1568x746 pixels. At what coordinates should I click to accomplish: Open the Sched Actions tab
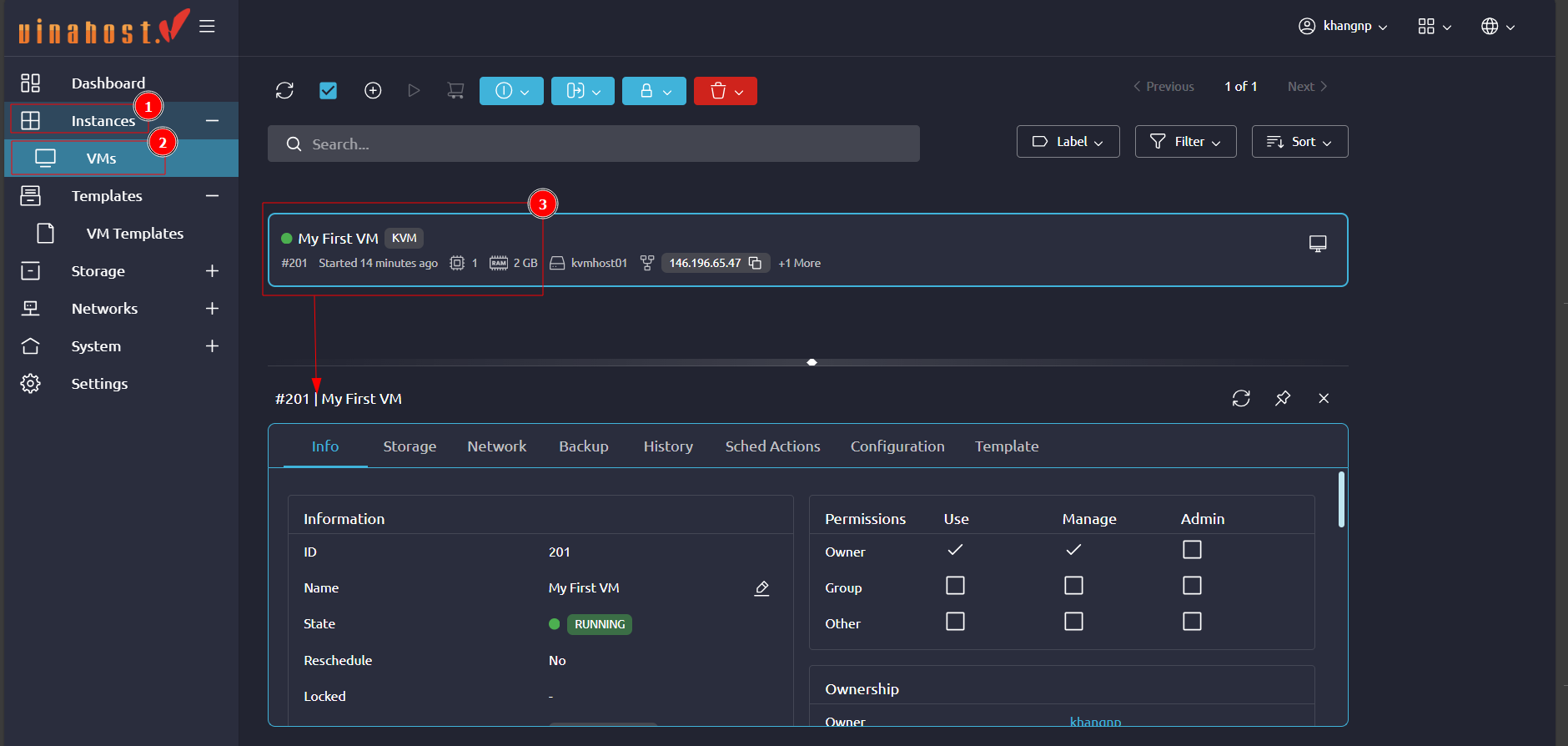[x=772, y=446]
